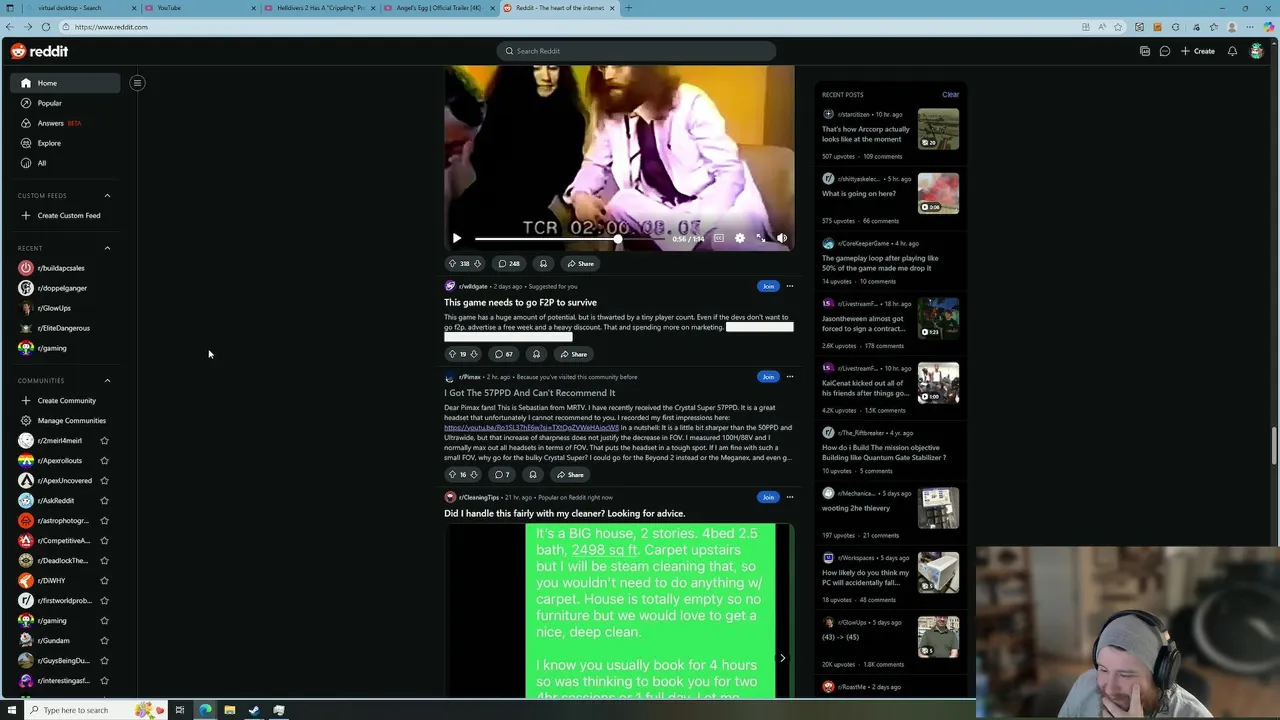Open File Explorer from the taskbar
The width and height of the screenshot is (1280, 720).
[229, 710]
